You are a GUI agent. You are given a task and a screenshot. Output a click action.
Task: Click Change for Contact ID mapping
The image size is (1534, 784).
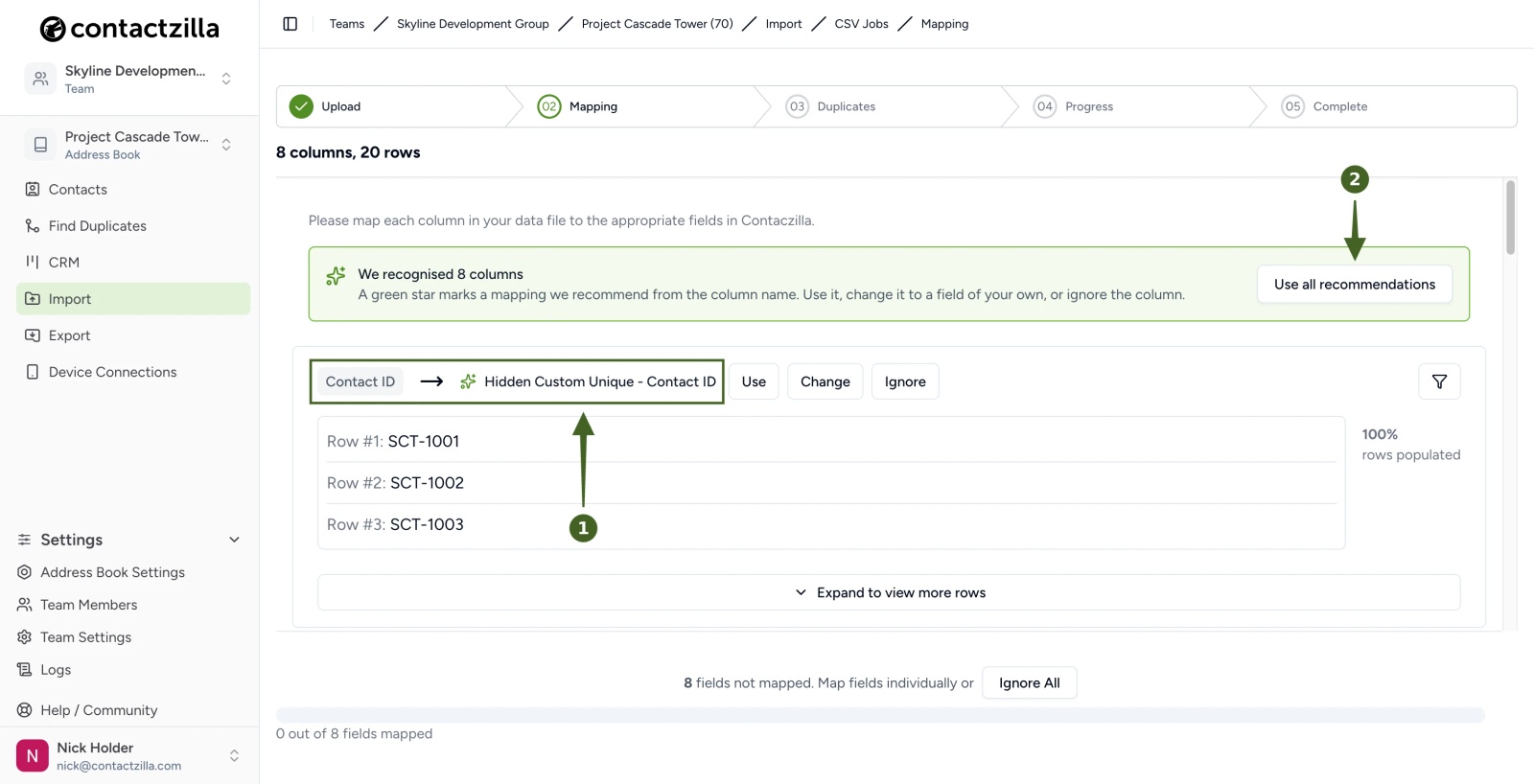pyautogui.click(x=825, y=381)
